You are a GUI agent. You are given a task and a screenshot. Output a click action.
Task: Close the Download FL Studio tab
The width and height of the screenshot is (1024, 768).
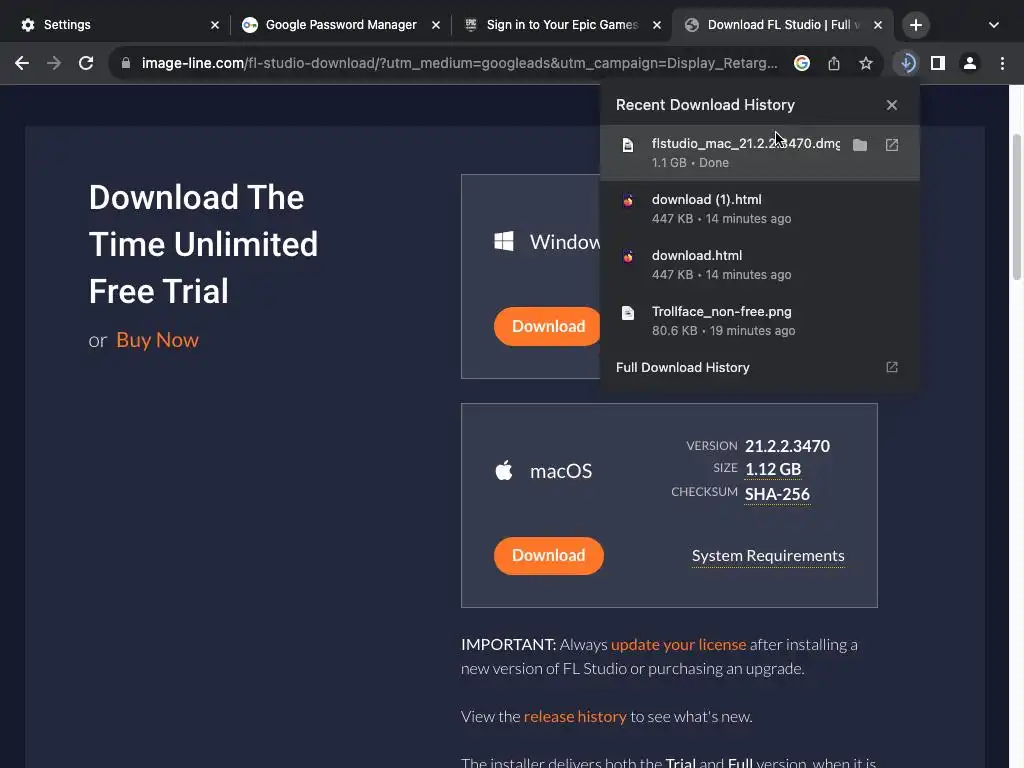click(x=878, y=25)
